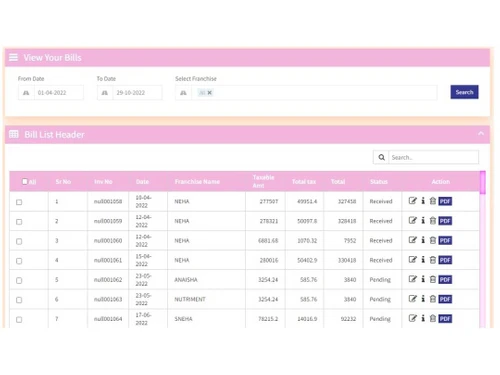Edit bill null001061
The width and height of the screenshot is (500, 375).
point(413,259)
